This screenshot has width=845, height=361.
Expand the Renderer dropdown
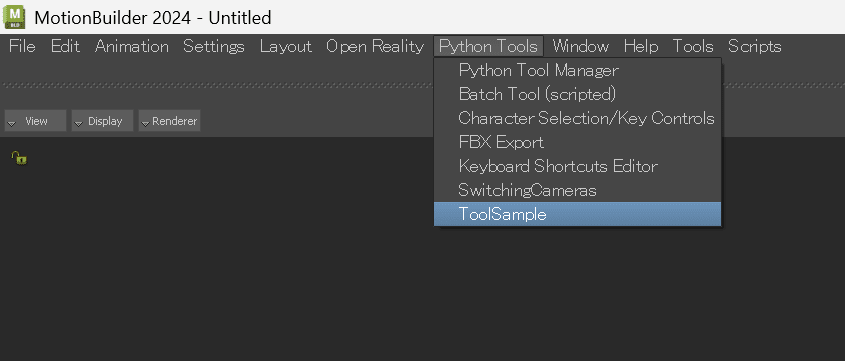click(169, 121)
